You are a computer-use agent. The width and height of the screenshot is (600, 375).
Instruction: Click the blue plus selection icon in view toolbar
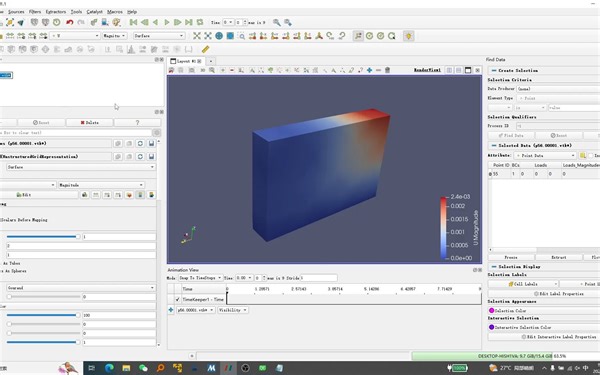click(369, 70)
